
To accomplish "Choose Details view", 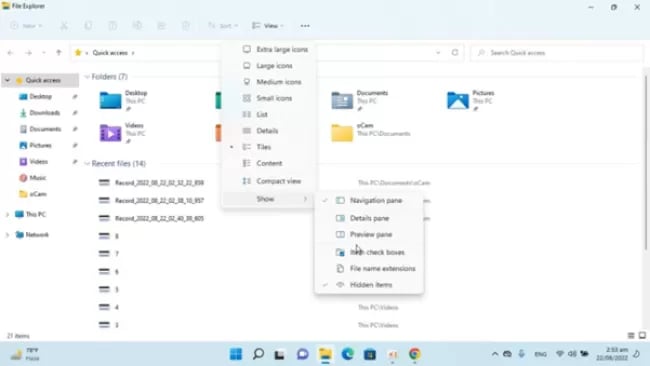I will pyautogui.click(x=268, y=131).
